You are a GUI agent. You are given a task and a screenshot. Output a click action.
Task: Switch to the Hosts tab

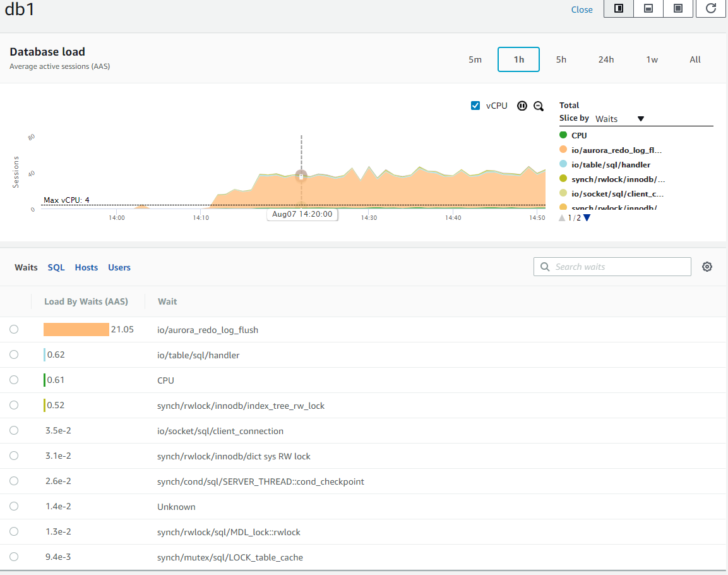pos(86,268)
